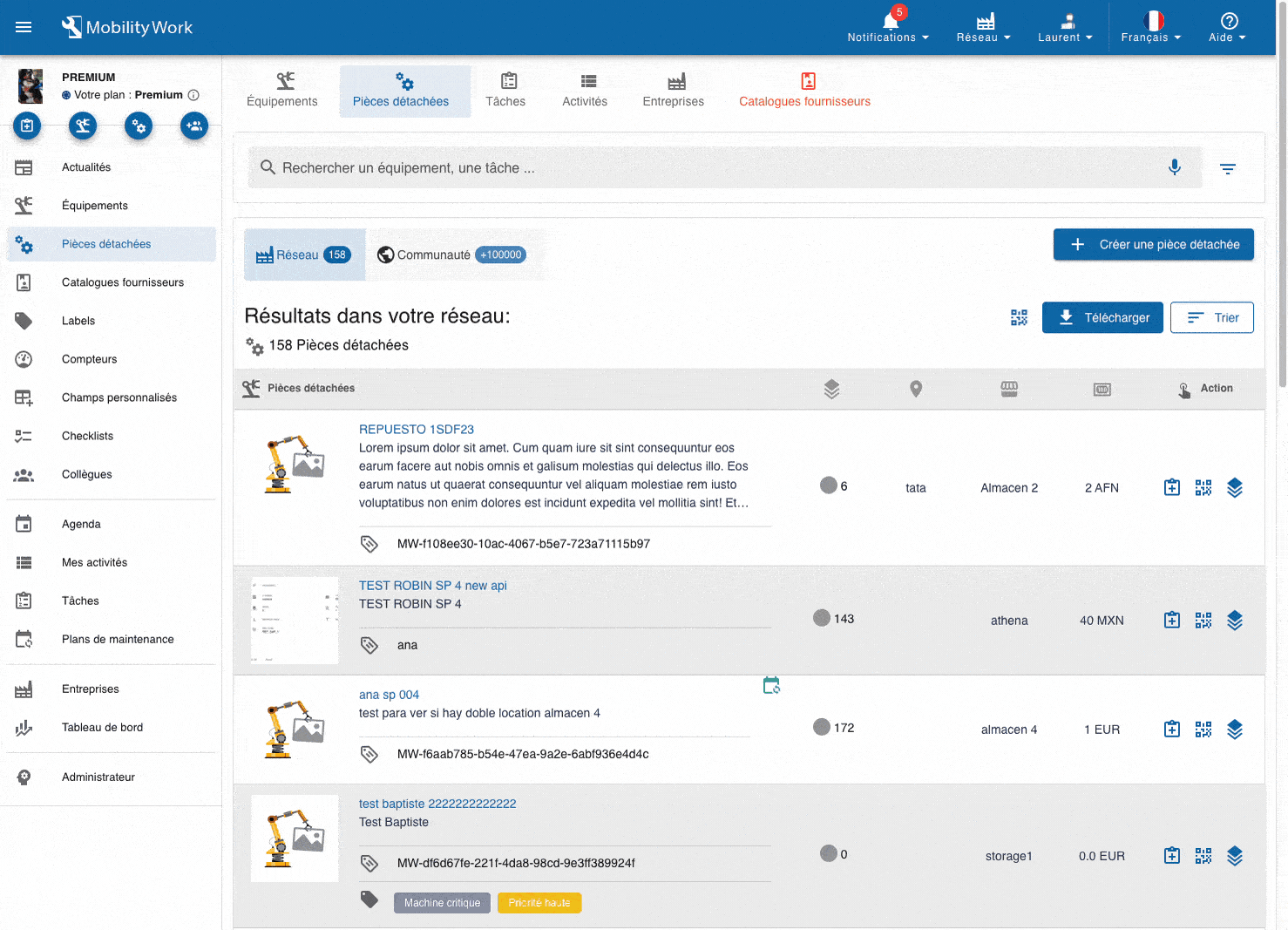Expand the Réseau menu in header
1288x930 pixels.
(983, 27)
